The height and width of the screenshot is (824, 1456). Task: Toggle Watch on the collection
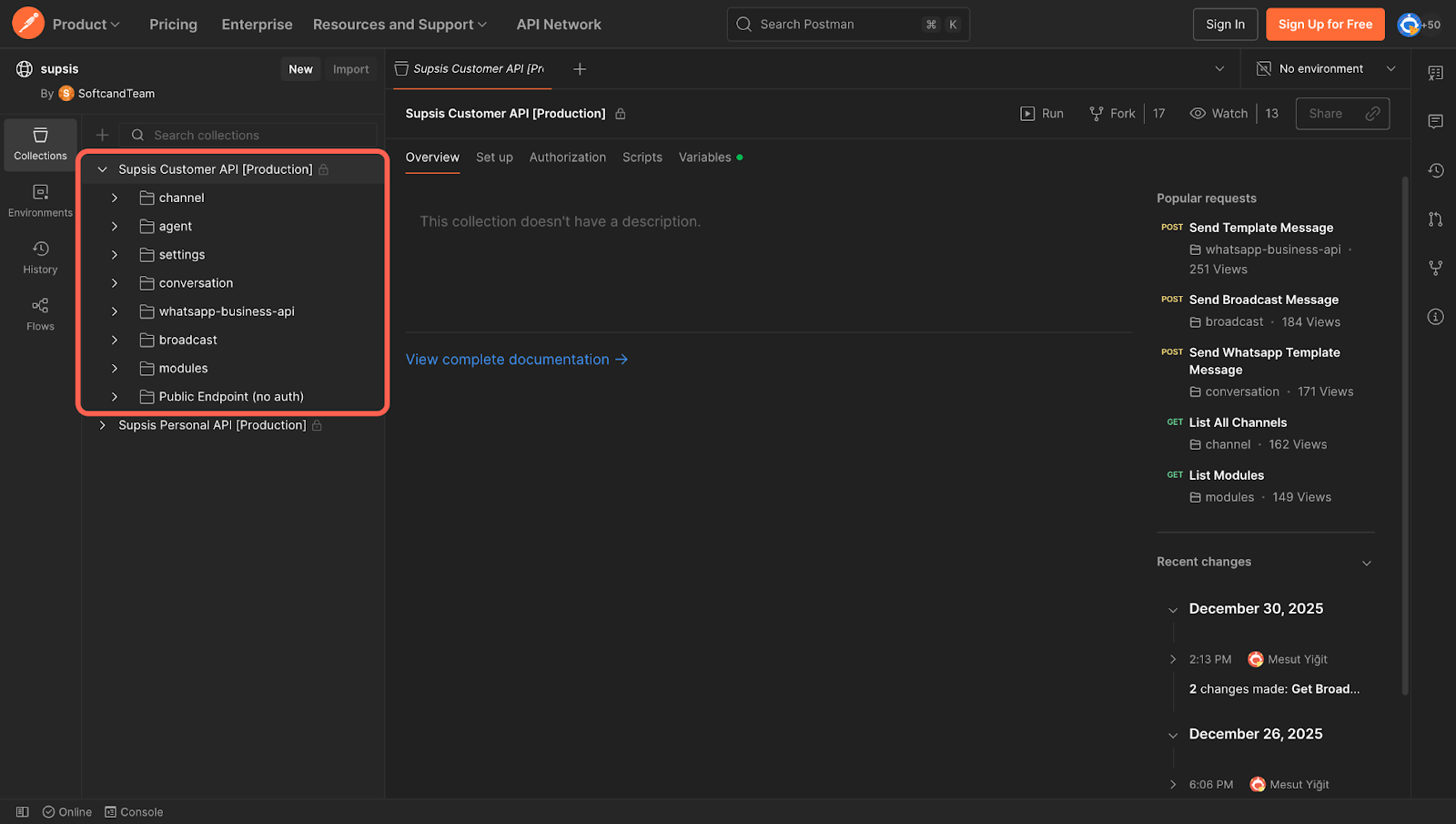tap(1218, 114)
